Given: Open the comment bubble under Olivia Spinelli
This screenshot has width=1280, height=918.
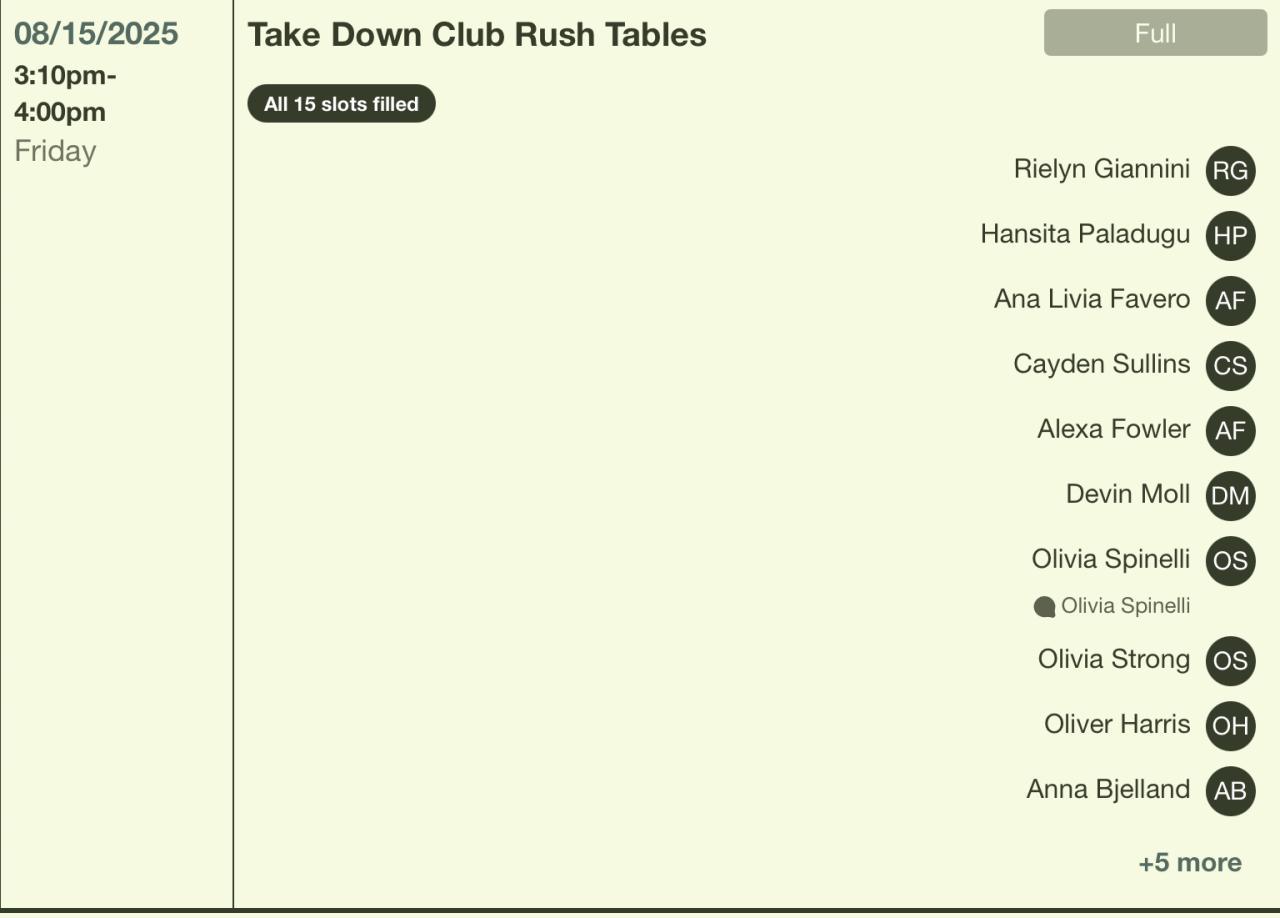Looking at the screenshot, I should point(1044,607).
